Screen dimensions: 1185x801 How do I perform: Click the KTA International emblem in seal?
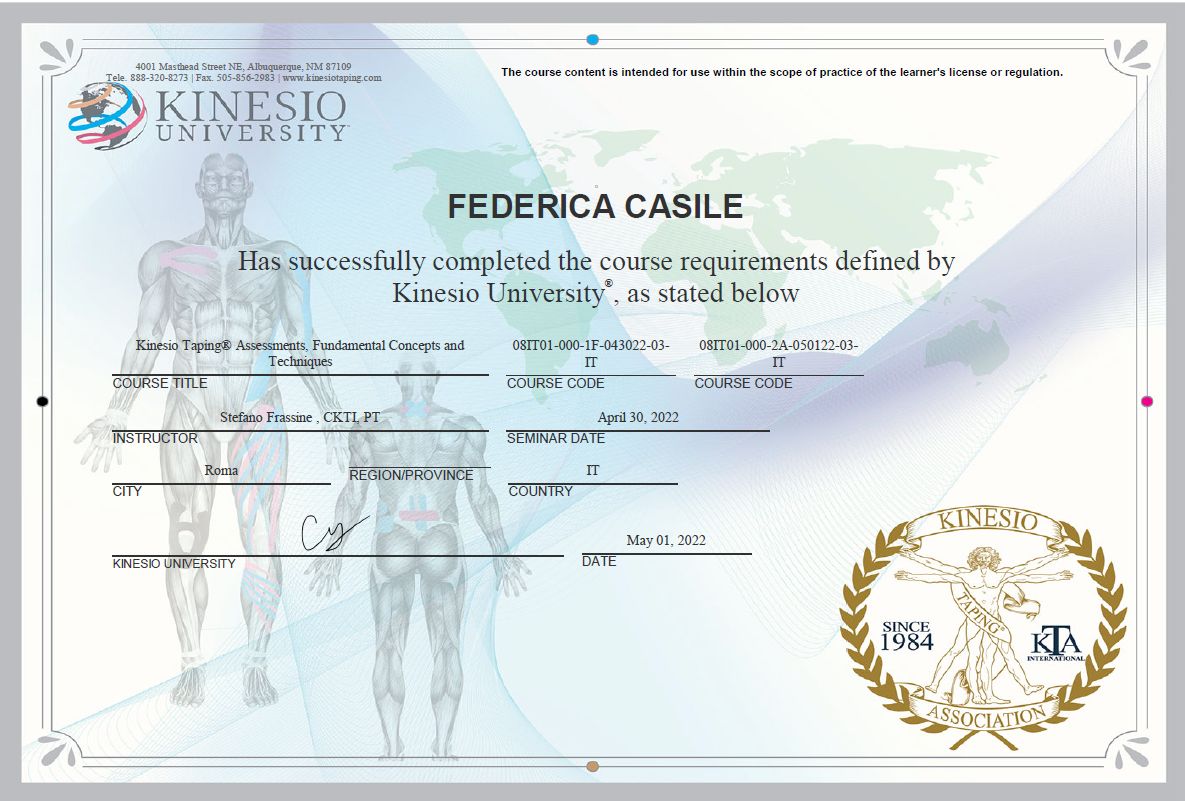click(x=1056, y=645)
